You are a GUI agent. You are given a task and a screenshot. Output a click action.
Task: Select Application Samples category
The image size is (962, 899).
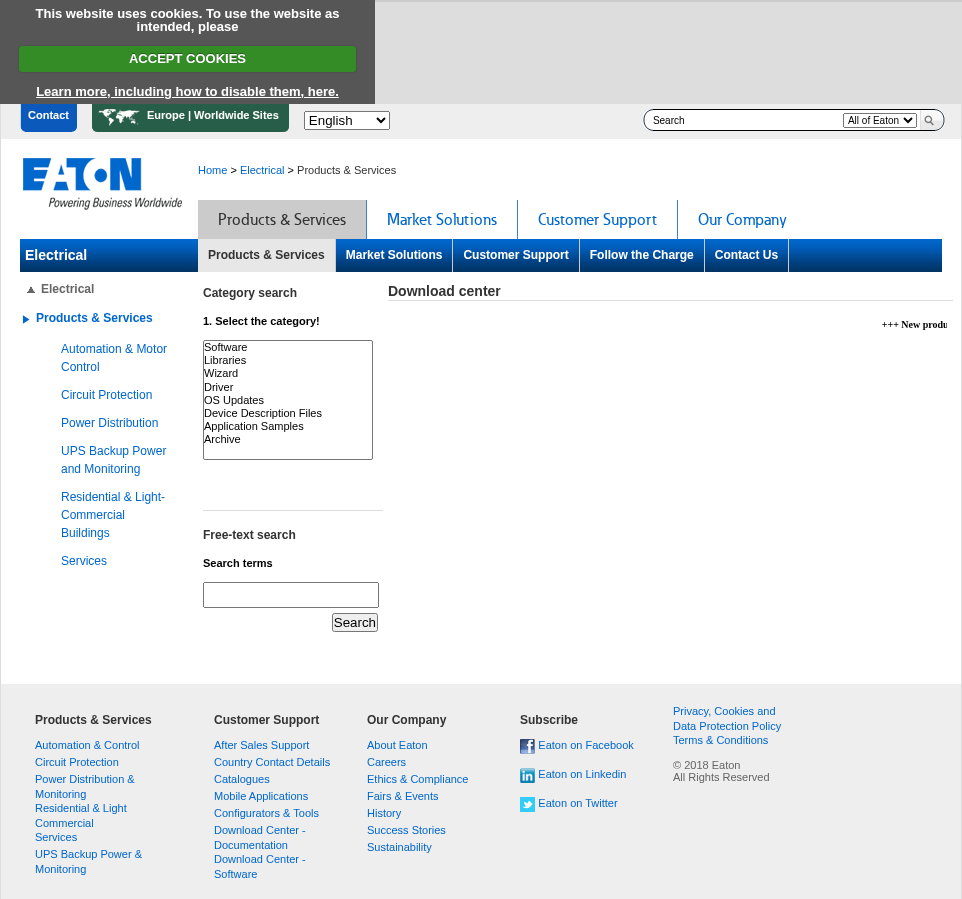coord(288,426)
